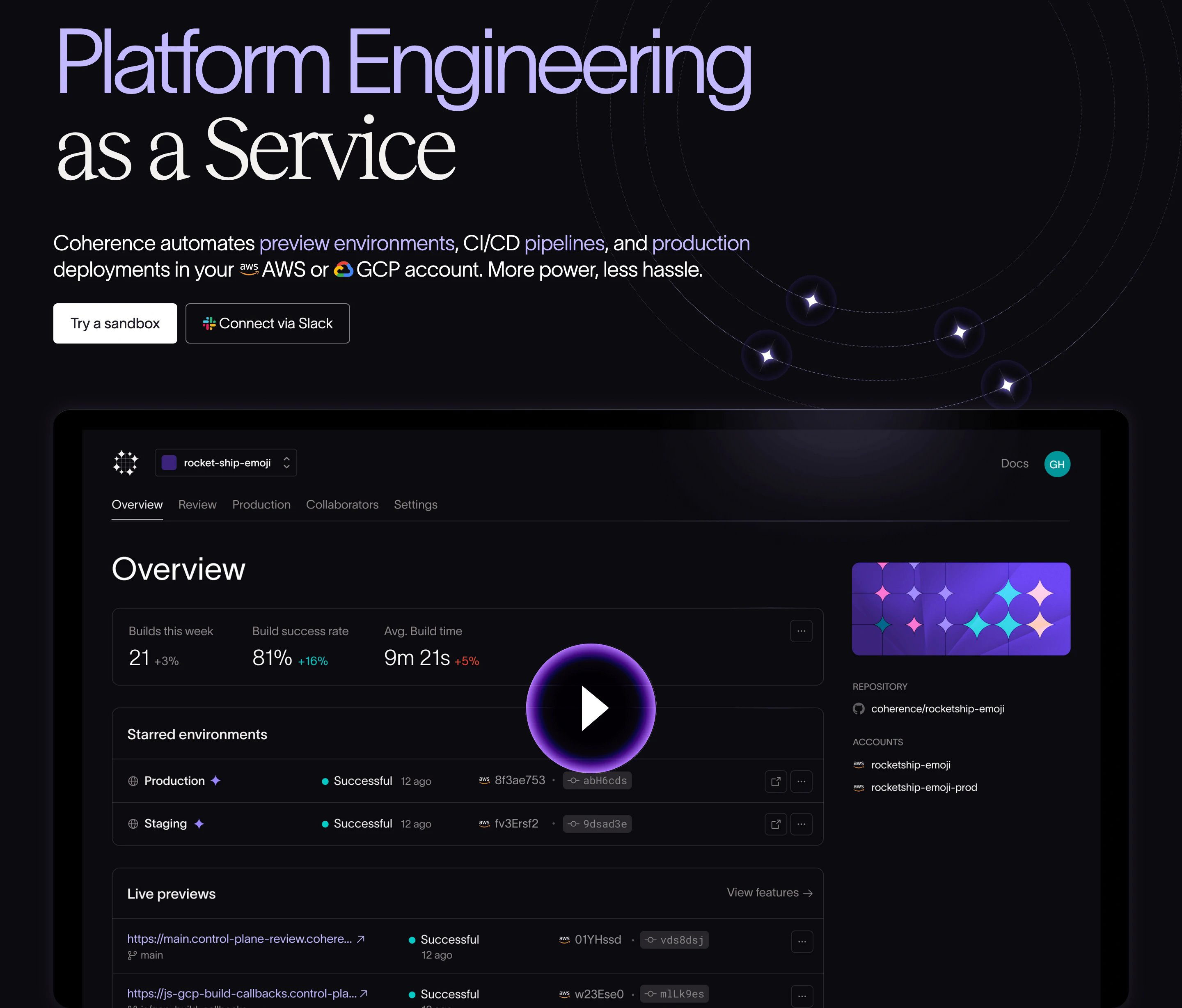Viewport: 1182px width, 1008px height.
Task: Open ellipsis menu for js-gcp-build-callbacks preview
Action: (x=802, y=996)
